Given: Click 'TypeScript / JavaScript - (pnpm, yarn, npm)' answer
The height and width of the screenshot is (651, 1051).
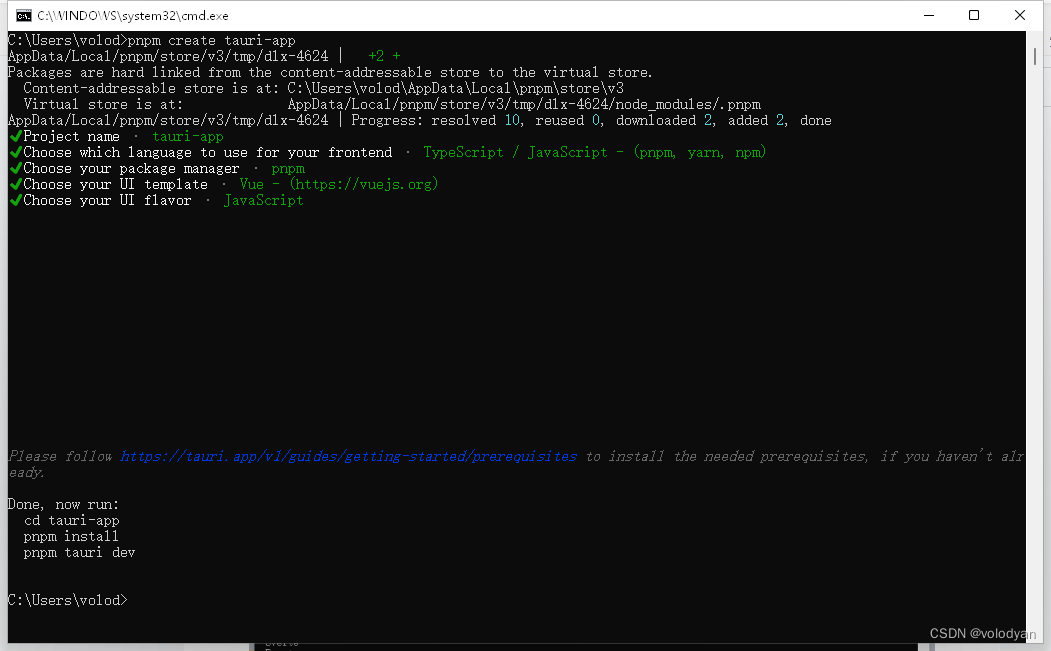Looking at the screenshot, I should click(595, 153).
